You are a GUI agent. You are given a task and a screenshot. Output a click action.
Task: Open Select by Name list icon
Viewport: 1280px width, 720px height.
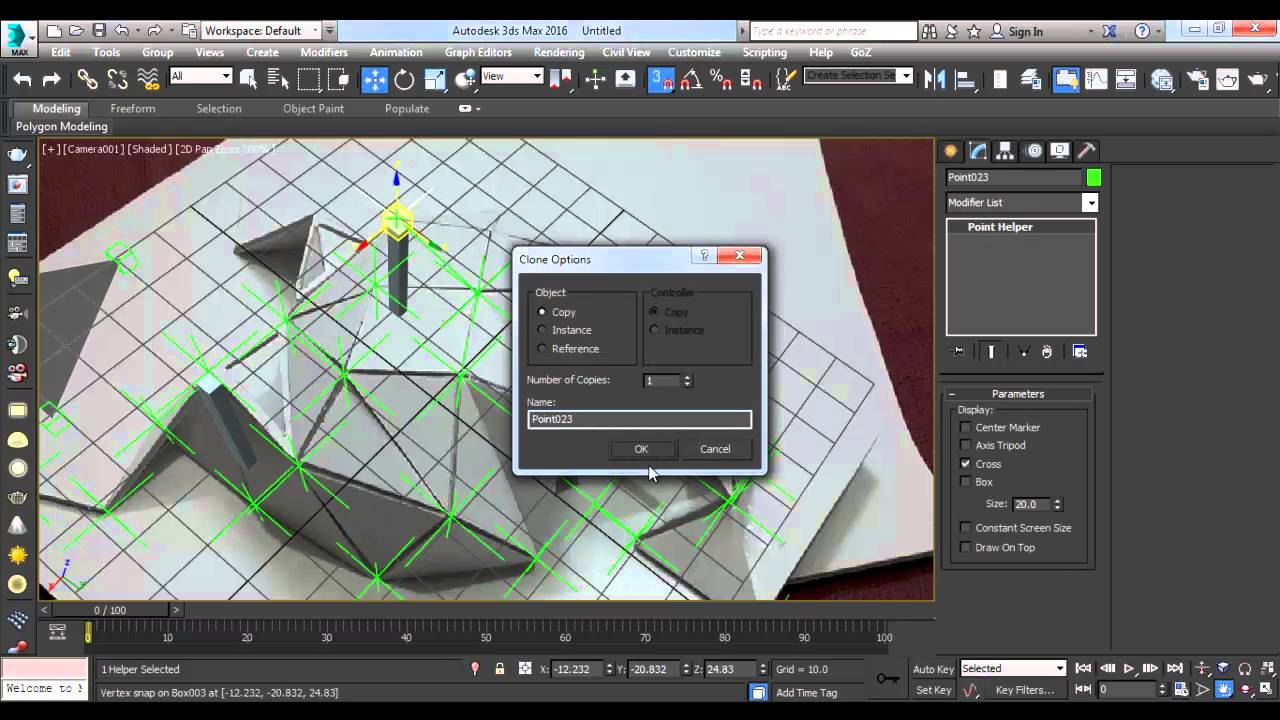click(278, 79)
